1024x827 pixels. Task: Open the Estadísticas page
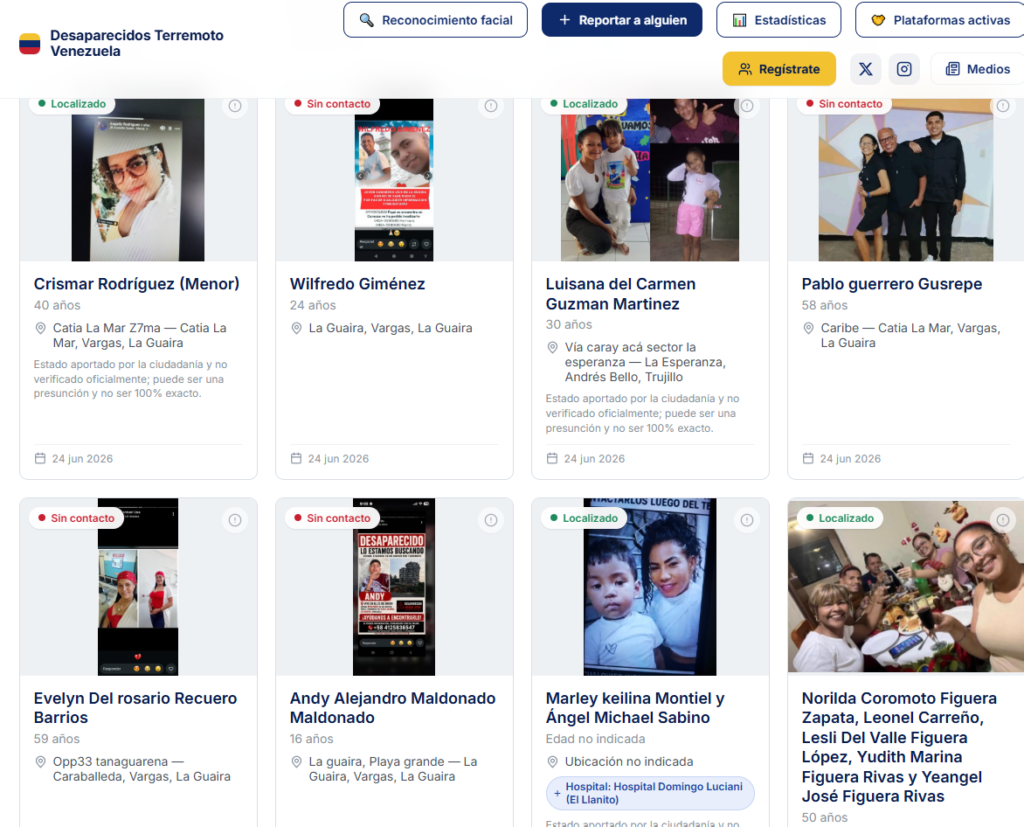778,20
